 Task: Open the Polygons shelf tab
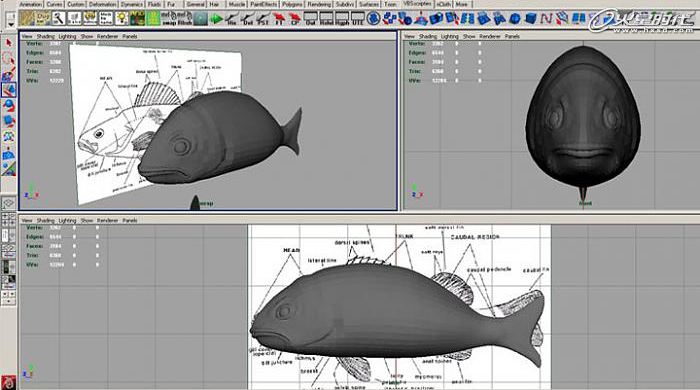click(x=292, y=4)
